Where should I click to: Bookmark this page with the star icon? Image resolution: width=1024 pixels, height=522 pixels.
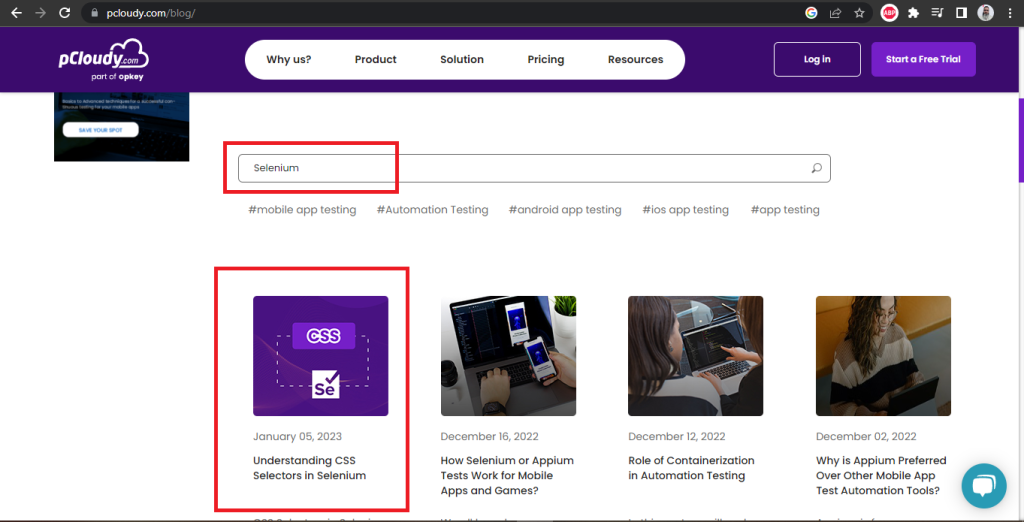point(859,13)
